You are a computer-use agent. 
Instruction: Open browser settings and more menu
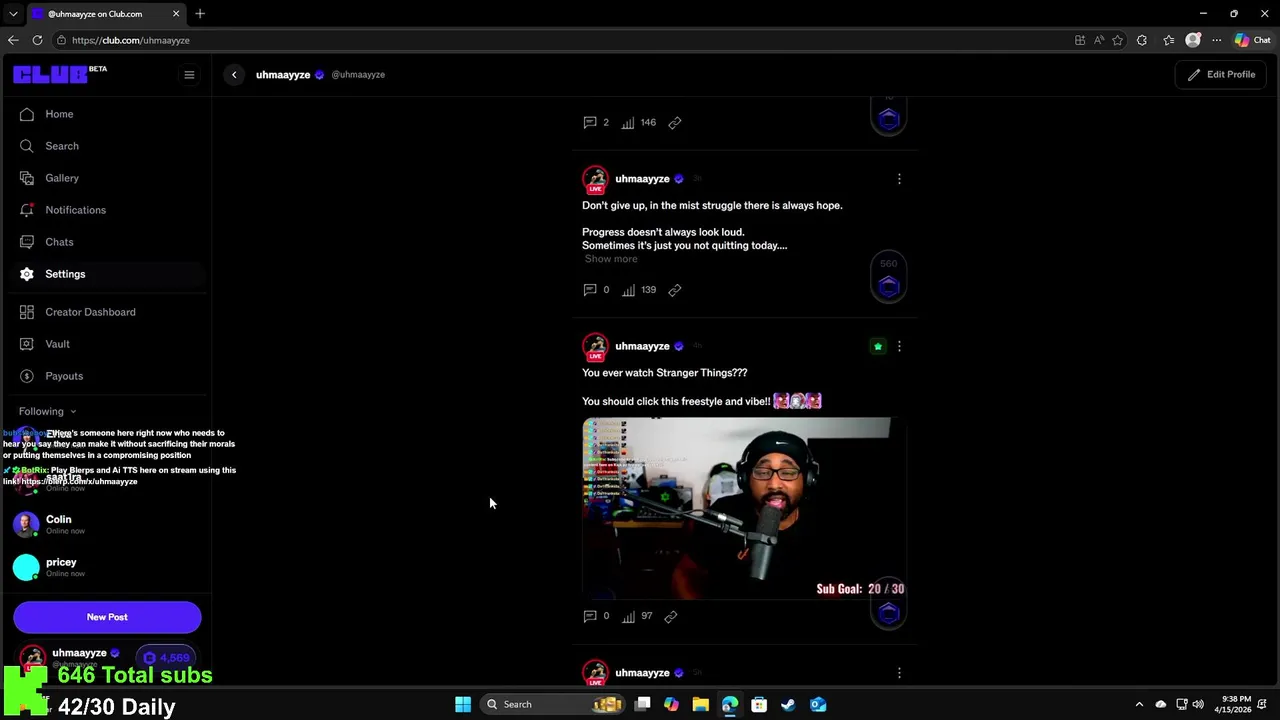pyautogui.click(x=1217, y=40)
